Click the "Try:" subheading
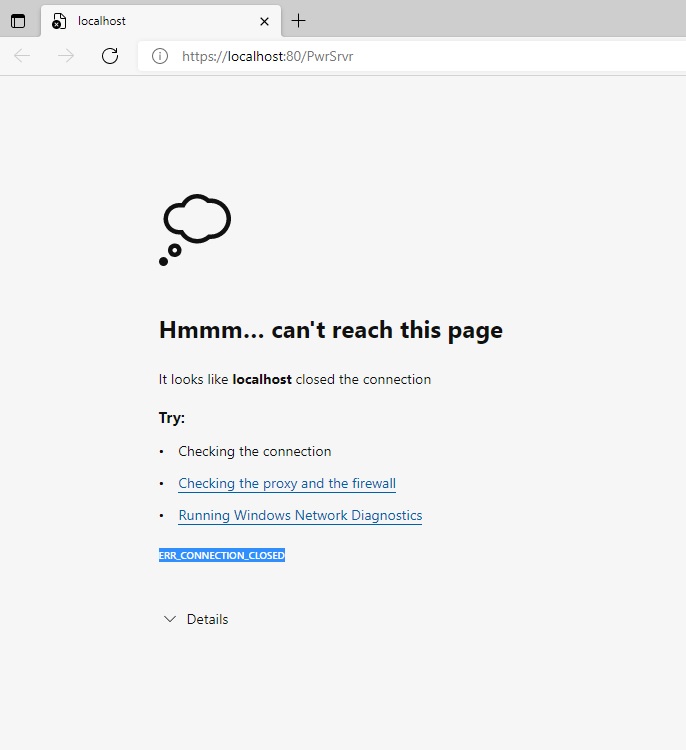The width and height of the screenshot is (686, 750). [x=172, y=418]
